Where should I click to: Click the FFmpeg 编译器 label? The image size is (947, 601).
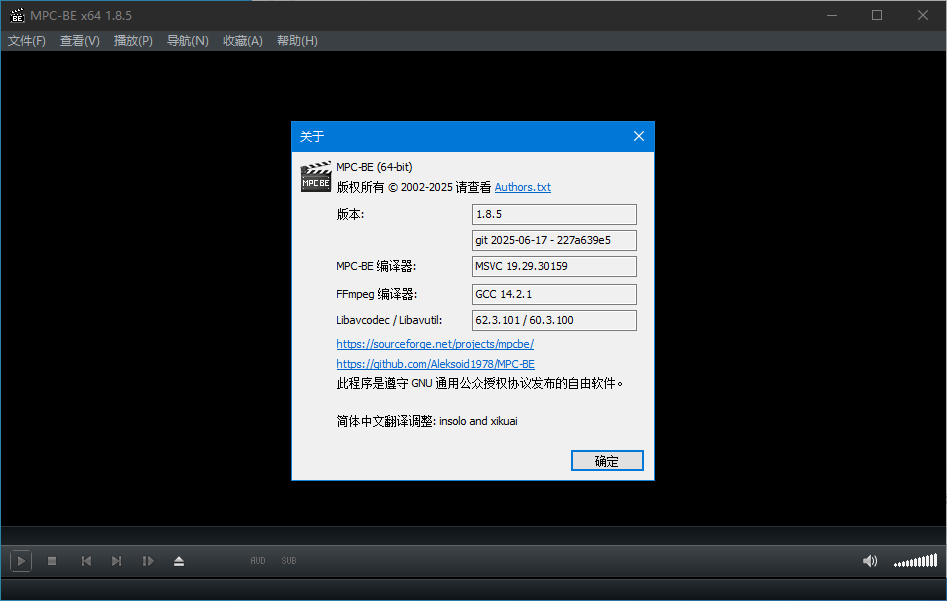376,294
